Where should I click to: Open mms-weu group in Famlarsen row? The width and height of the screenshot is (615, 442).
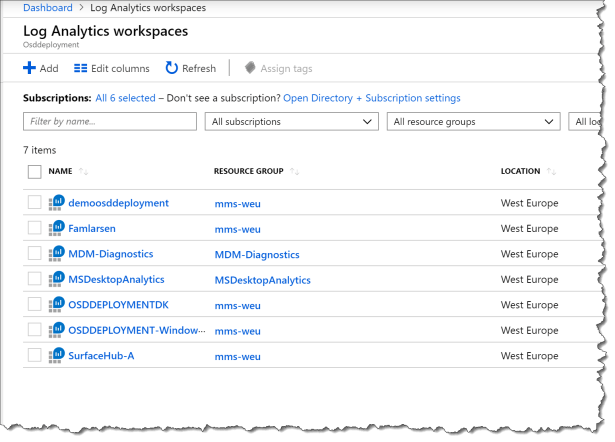tap(238, 229)
